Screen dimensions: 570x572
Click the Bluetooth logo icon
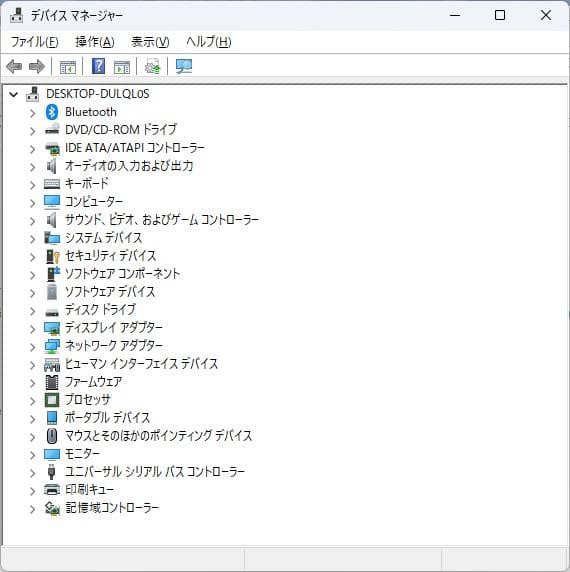point(52,112)
